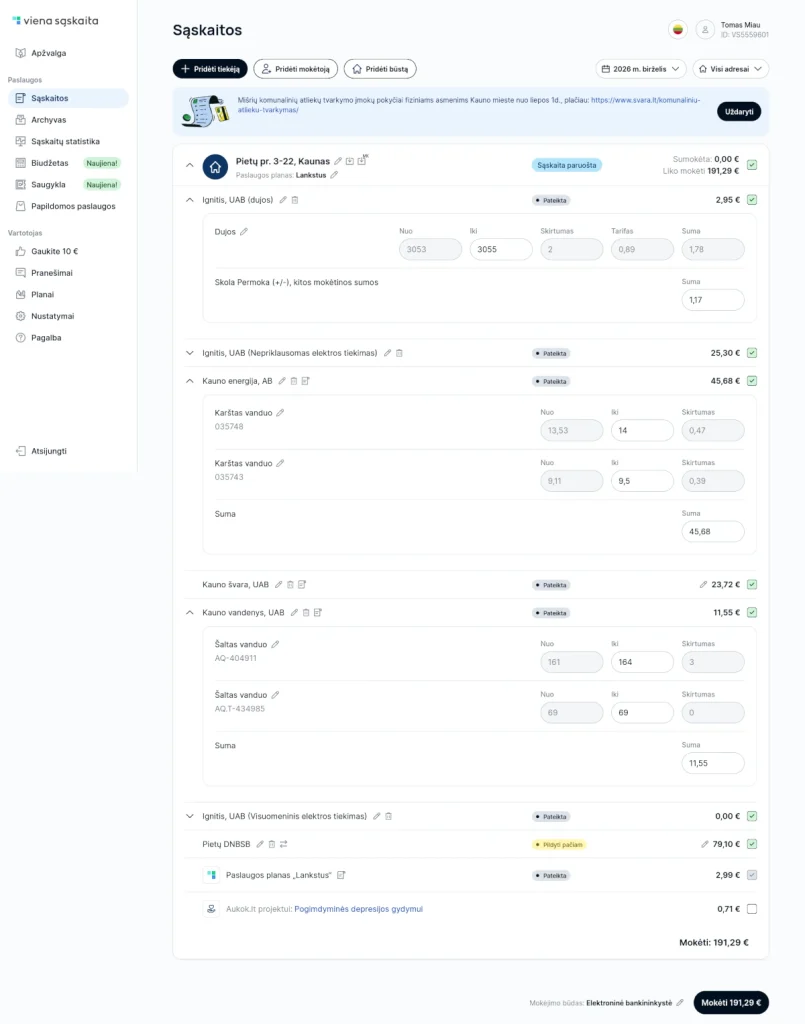This screenshot has height=1024, width=805.
Task: Edit Ignitis Visuomeninis elektros tiekimas provider
Action: [x=377, y=816]
